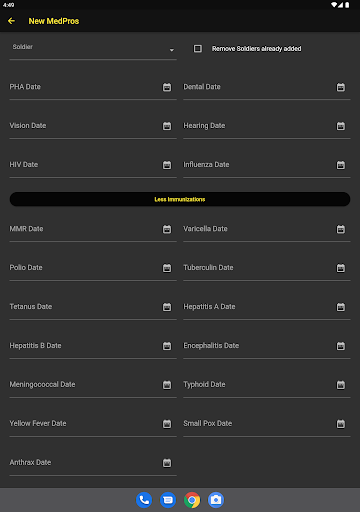Open the Phone app in dock
This screenshot has width=360, height=512.
144,500
